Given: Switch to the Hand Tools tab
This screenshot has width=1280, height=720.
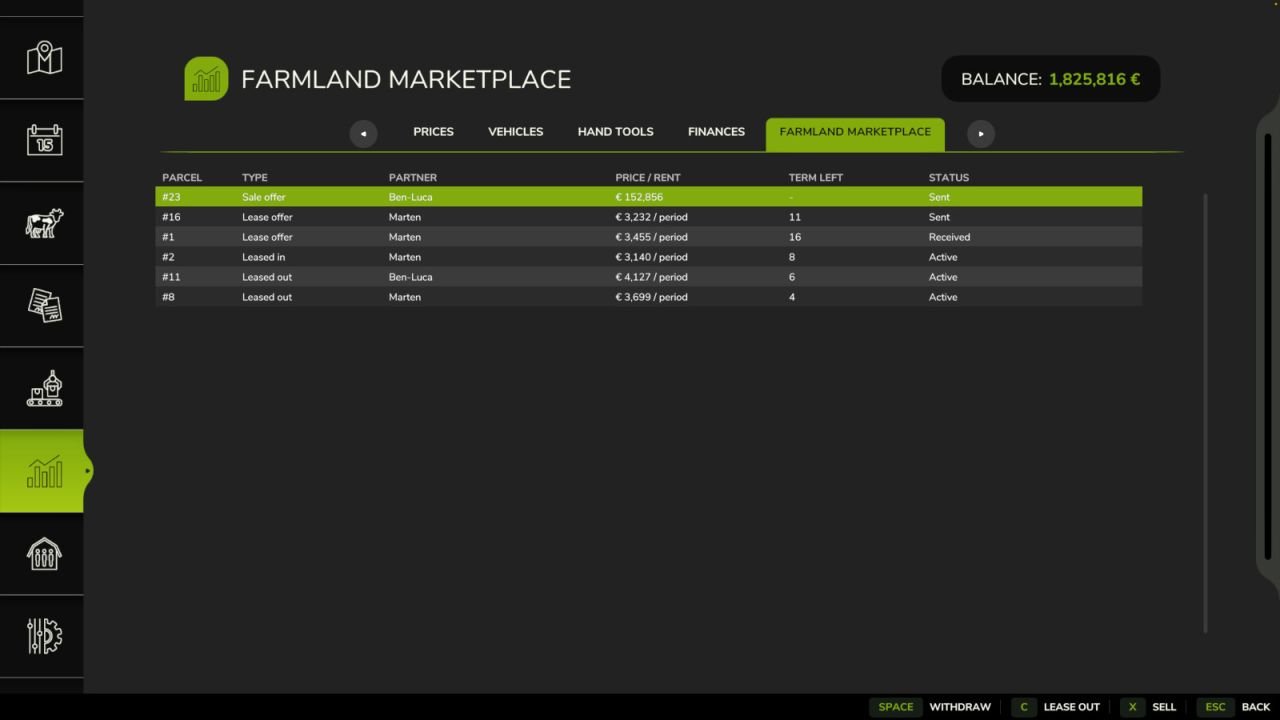Looking at the screenshot, I should (615, 132).
